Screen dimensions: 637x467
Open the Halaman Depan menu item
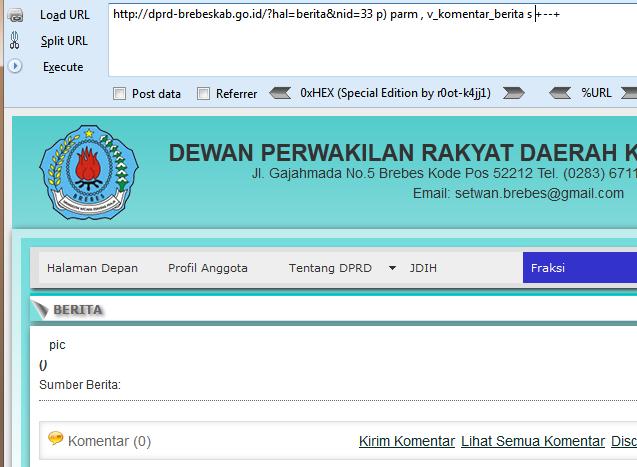(92, 268)
